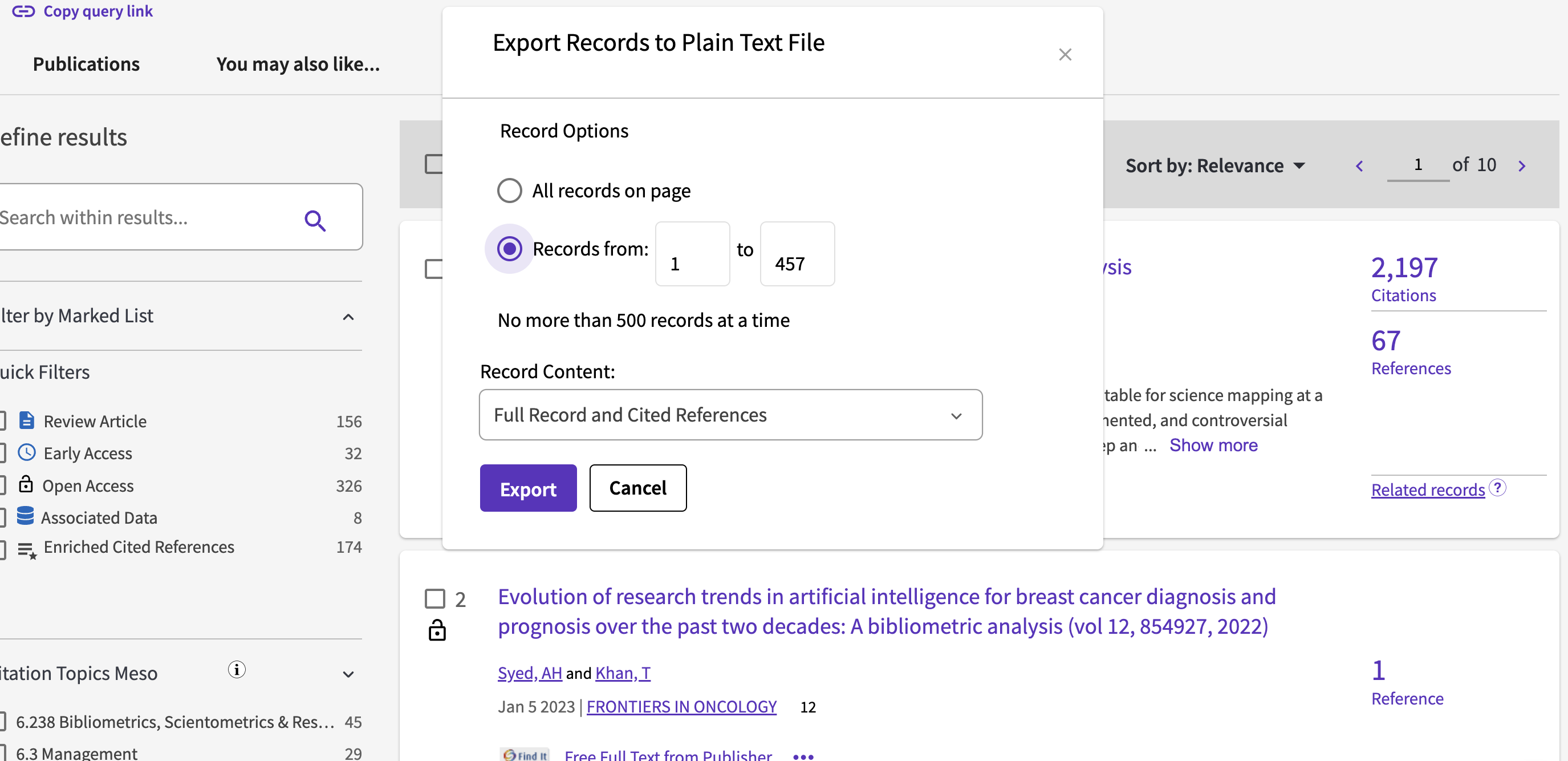
Task: Click inside the records from input field
Action: (x=692, y=254)
